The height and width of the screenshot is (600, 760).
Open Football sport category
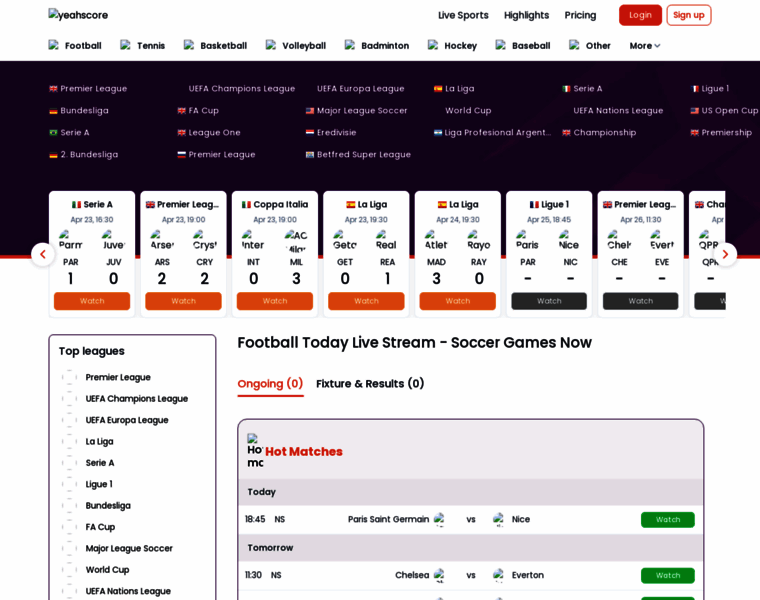(x=75, y=46)
